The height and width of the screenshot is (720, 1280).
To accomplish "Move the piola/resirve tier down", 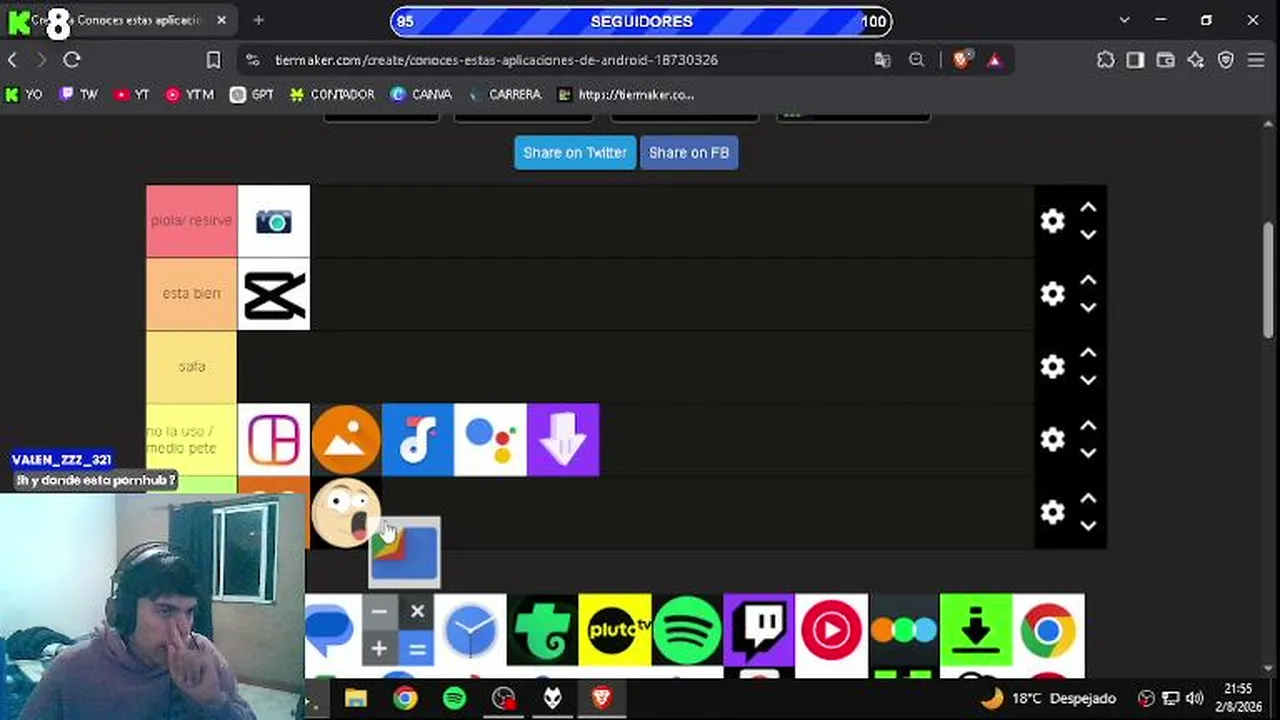I will [x=1088, y=234].
